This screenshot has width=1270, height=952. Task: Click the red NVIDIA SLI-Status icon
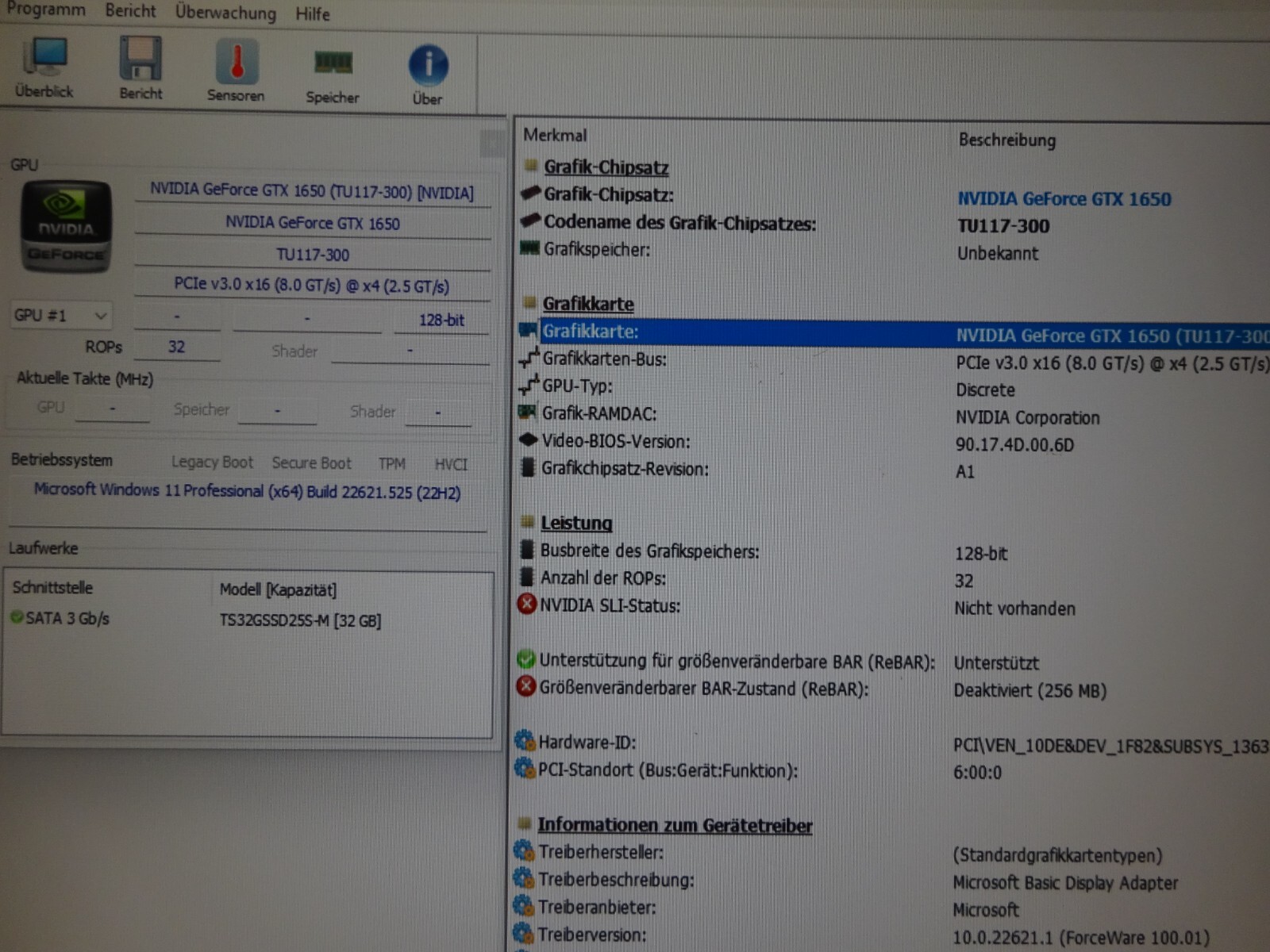[526, 605]
